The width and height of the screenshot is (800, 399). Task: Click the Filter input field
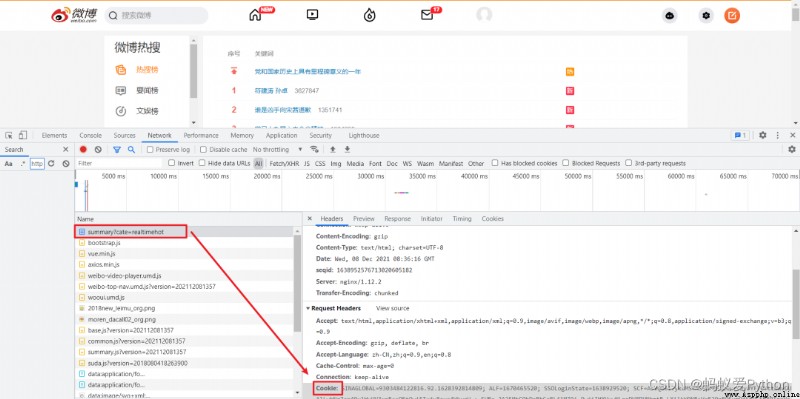point(119,163)
